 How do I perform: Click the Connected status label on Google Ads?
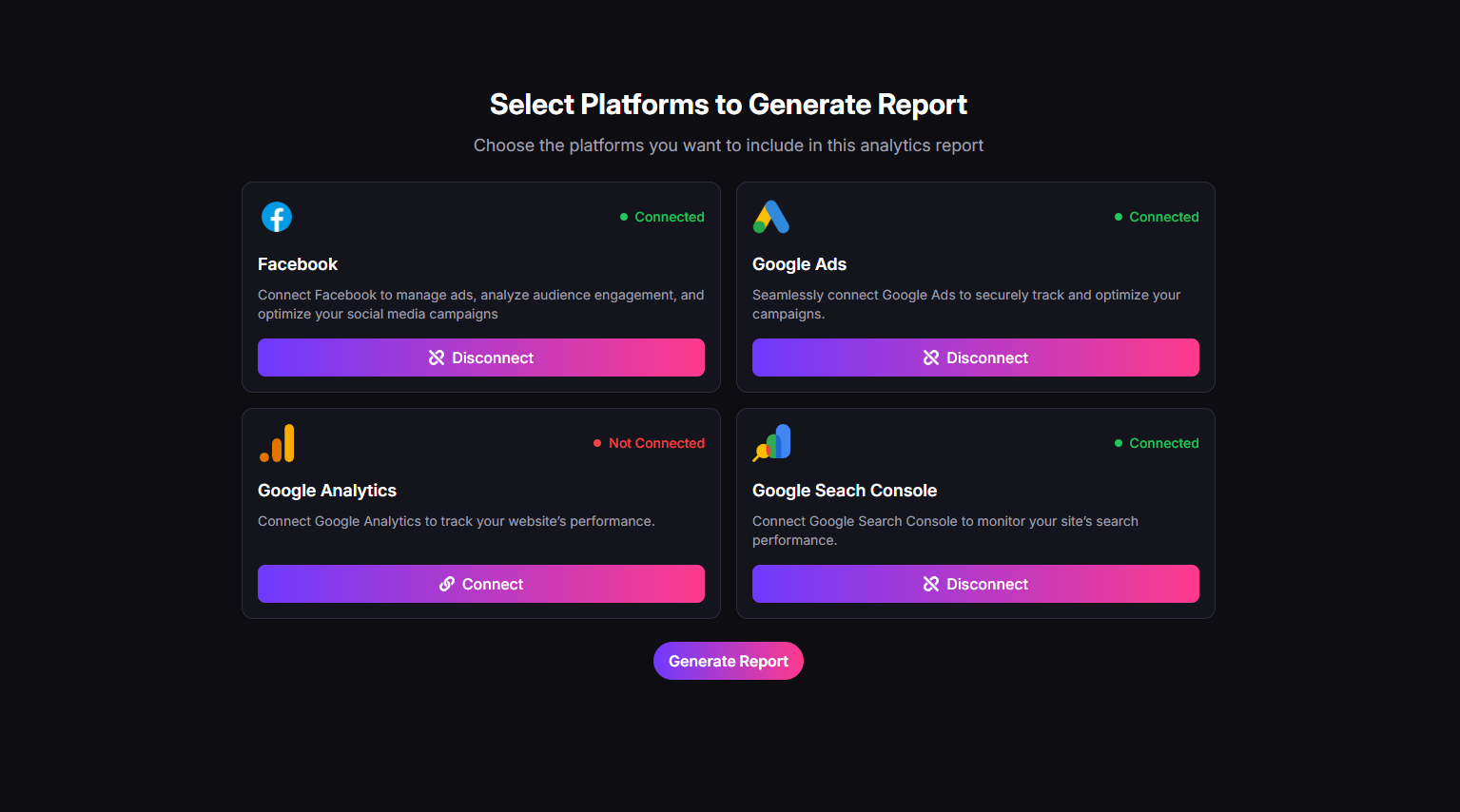(1164, 217)
